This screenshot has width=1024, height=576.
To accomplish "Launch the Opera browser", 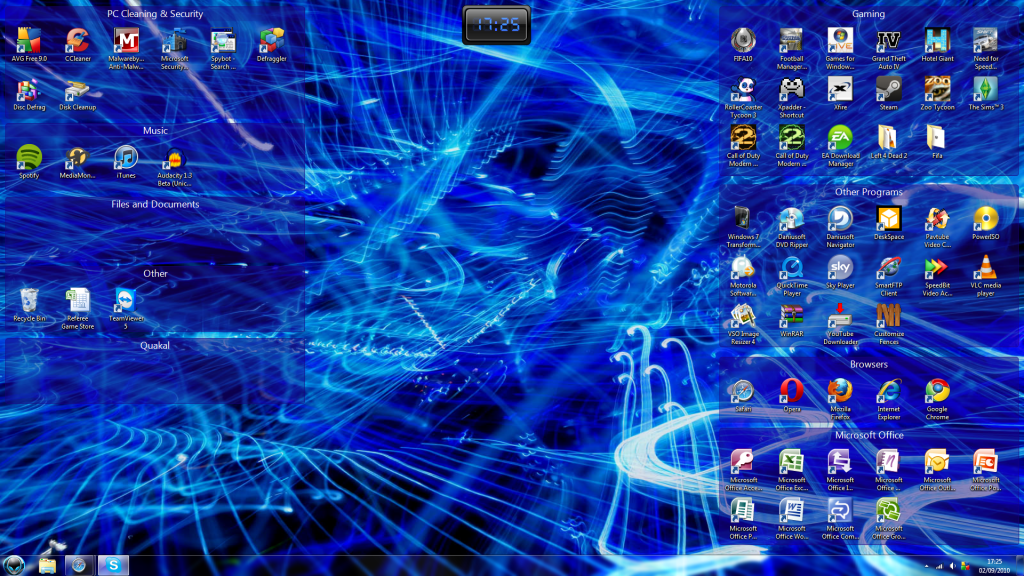I will point(791,391).
